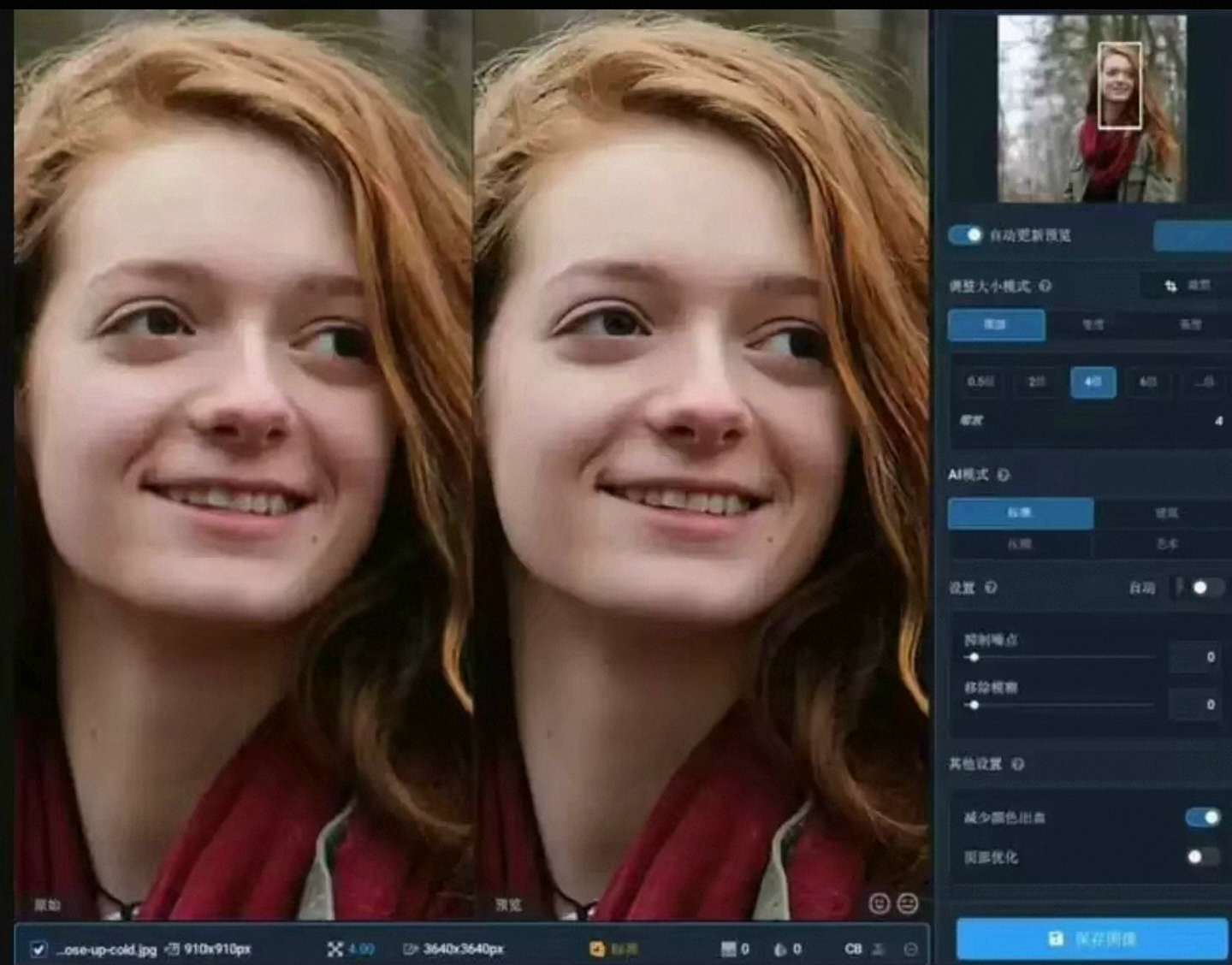The image size is (1232, 965).
Task: Select the bottom-right AI mode option
Action: tap(1165, 544)
